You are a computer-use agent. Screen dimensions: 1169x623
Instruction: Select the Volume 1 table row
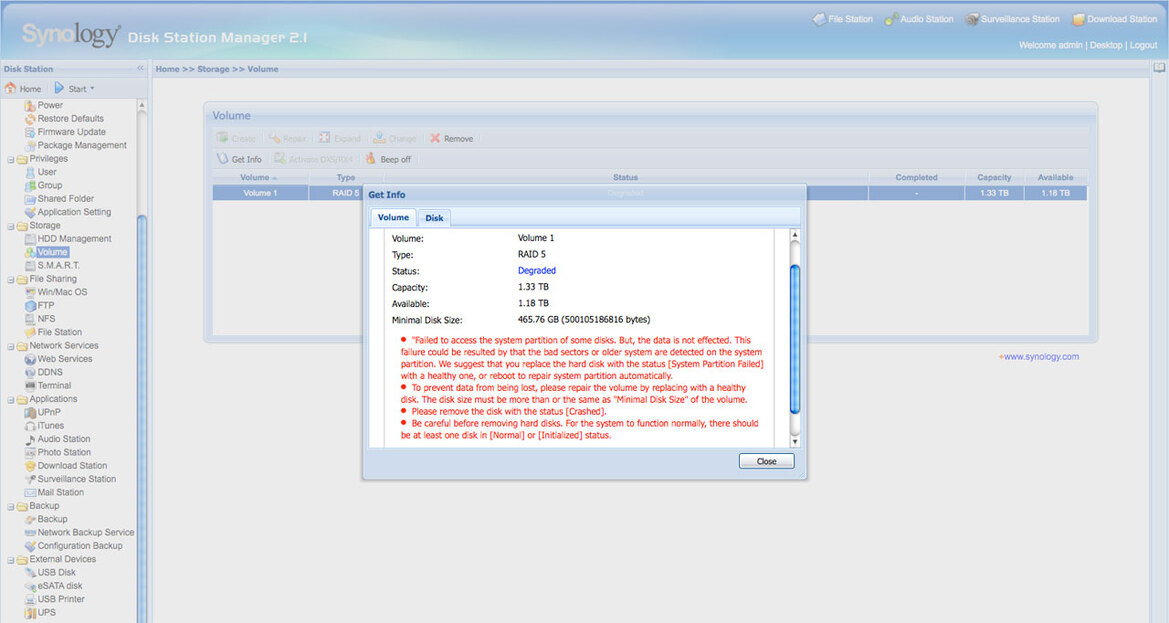tap(649, 193)
